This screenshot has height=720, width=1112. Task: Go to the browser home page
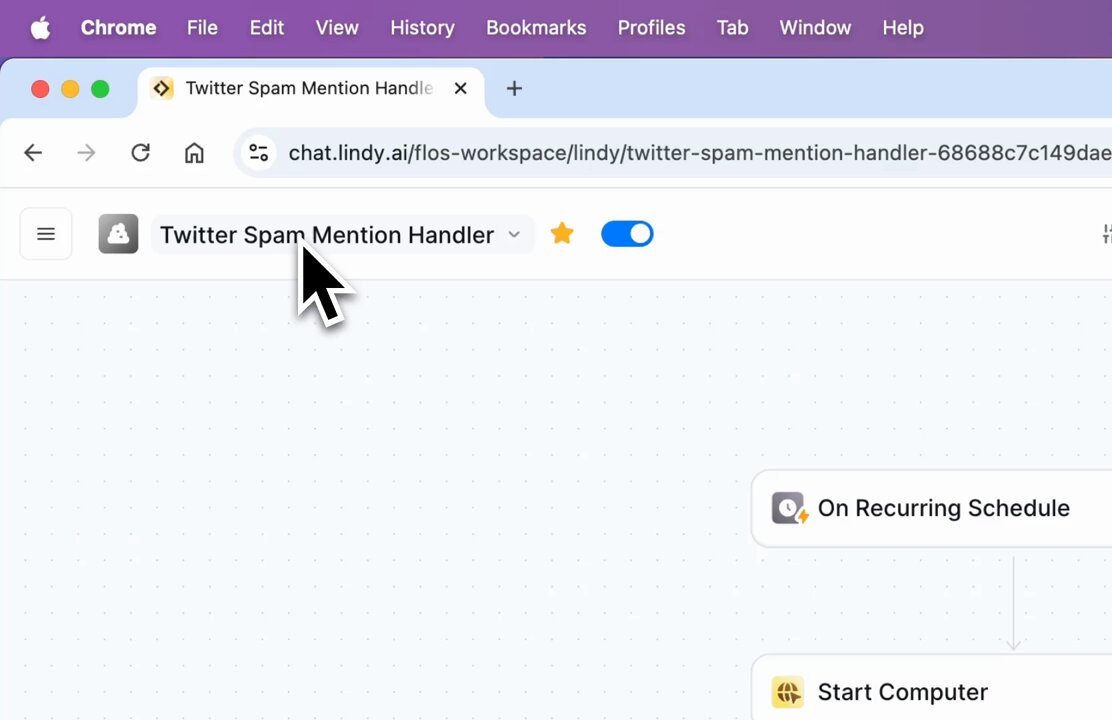pyautogui.click(x=194, y=153)
